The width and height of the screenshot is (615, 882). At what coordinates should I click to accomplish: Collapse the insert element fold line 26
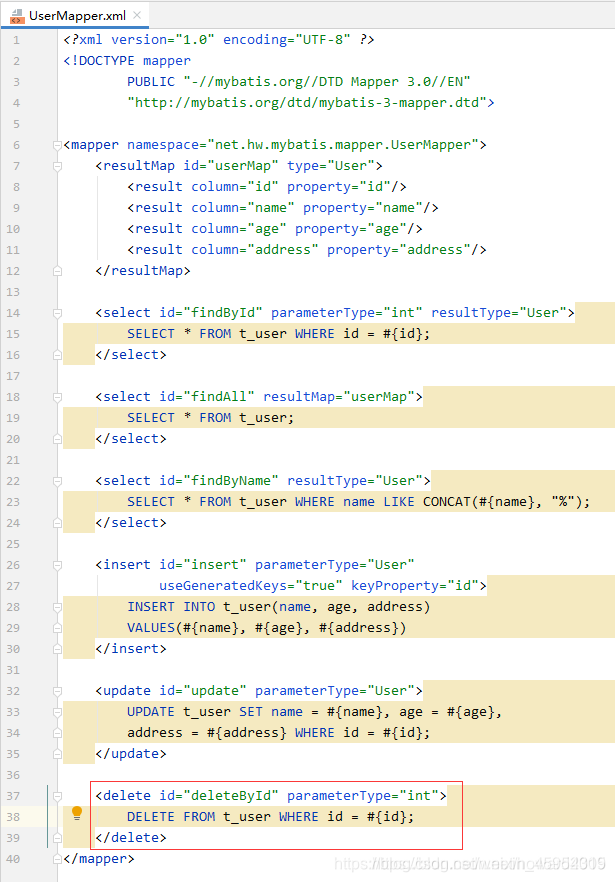pyautogui.click(x=57, y=565)
